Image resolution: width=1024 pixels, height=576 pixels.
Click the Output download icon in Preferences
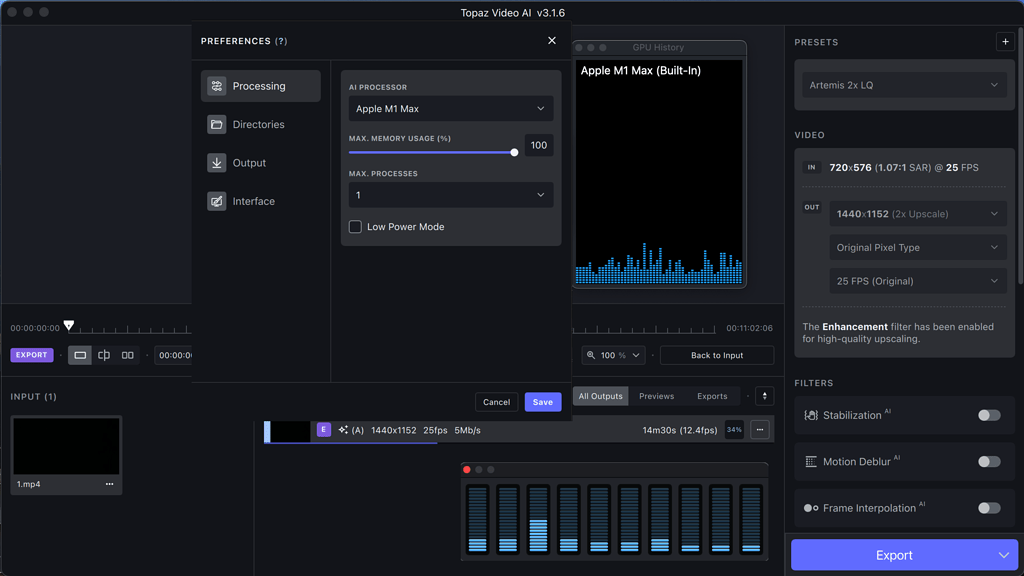click(216, 163)
